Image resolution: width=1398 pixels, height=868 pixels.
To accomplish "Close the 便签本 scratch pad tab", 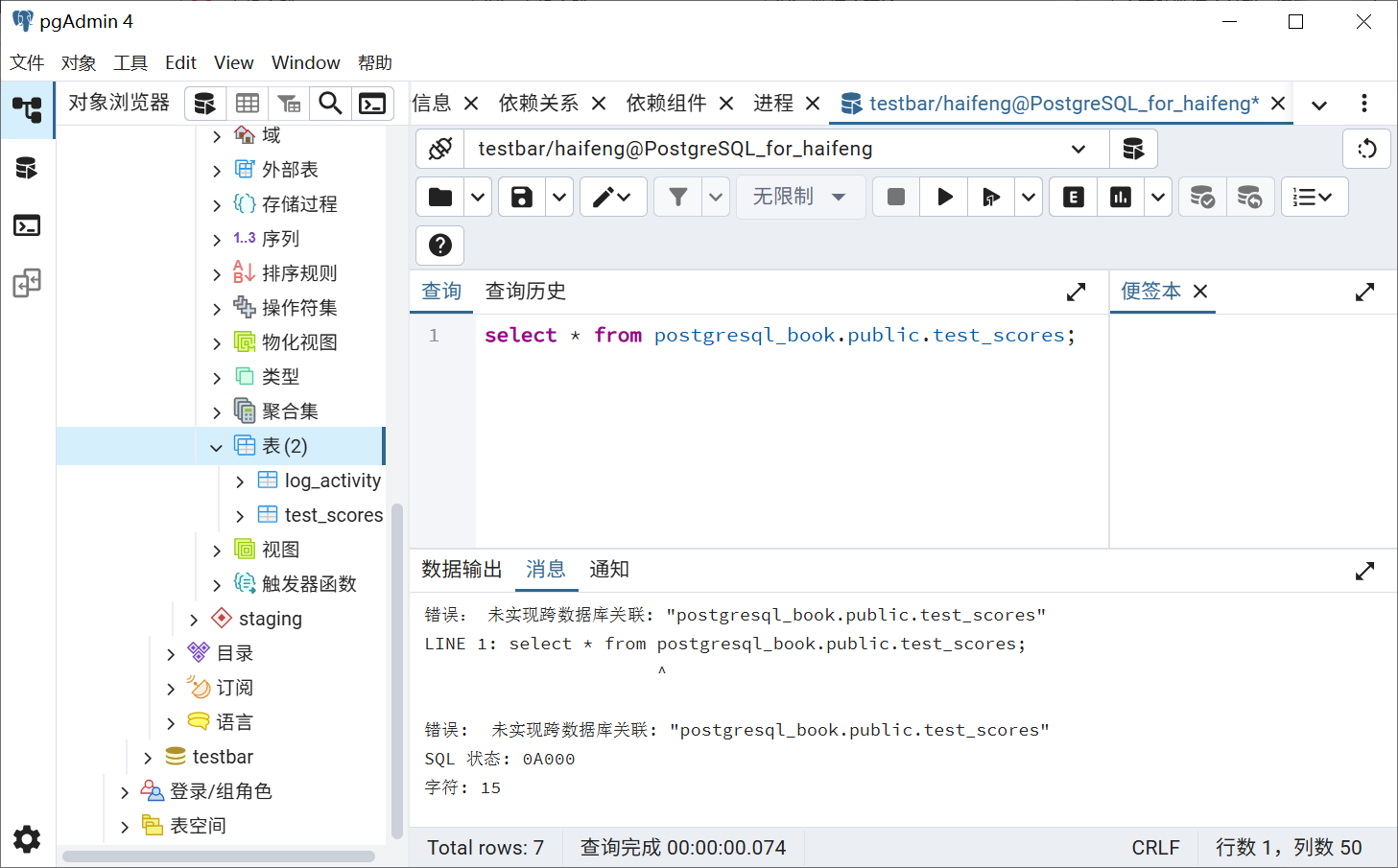I will click(x=1200, y=291).
